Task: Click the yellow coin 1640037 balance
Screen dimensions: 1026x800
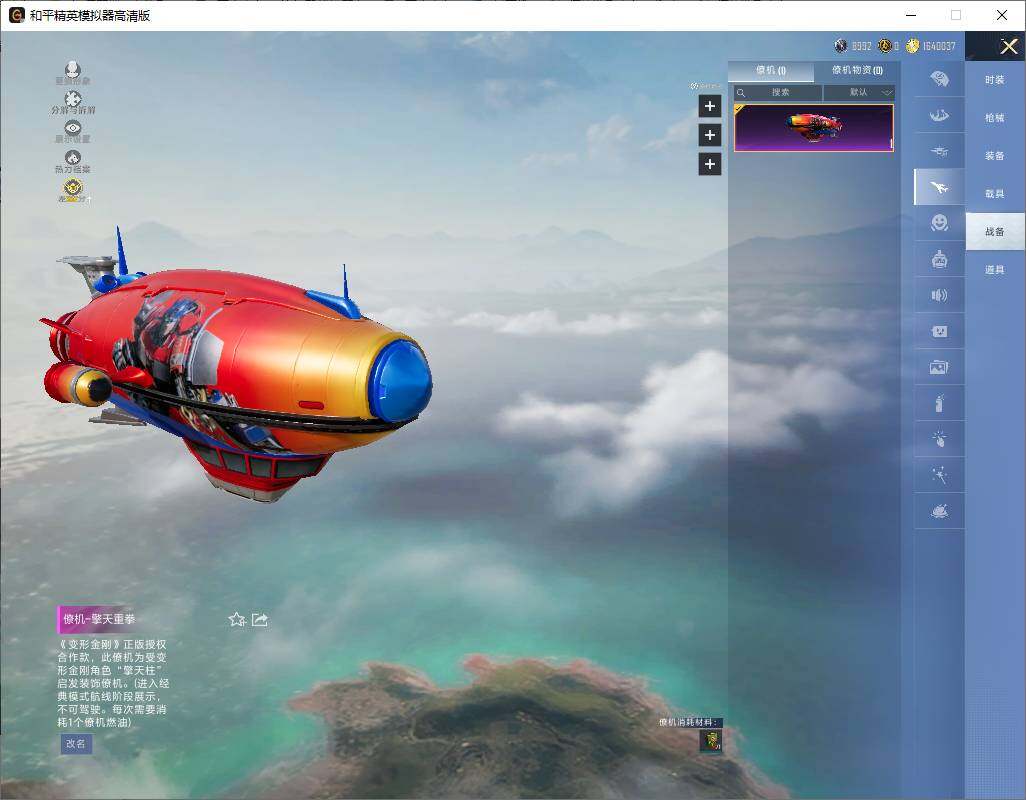Action: click(931, 46)
